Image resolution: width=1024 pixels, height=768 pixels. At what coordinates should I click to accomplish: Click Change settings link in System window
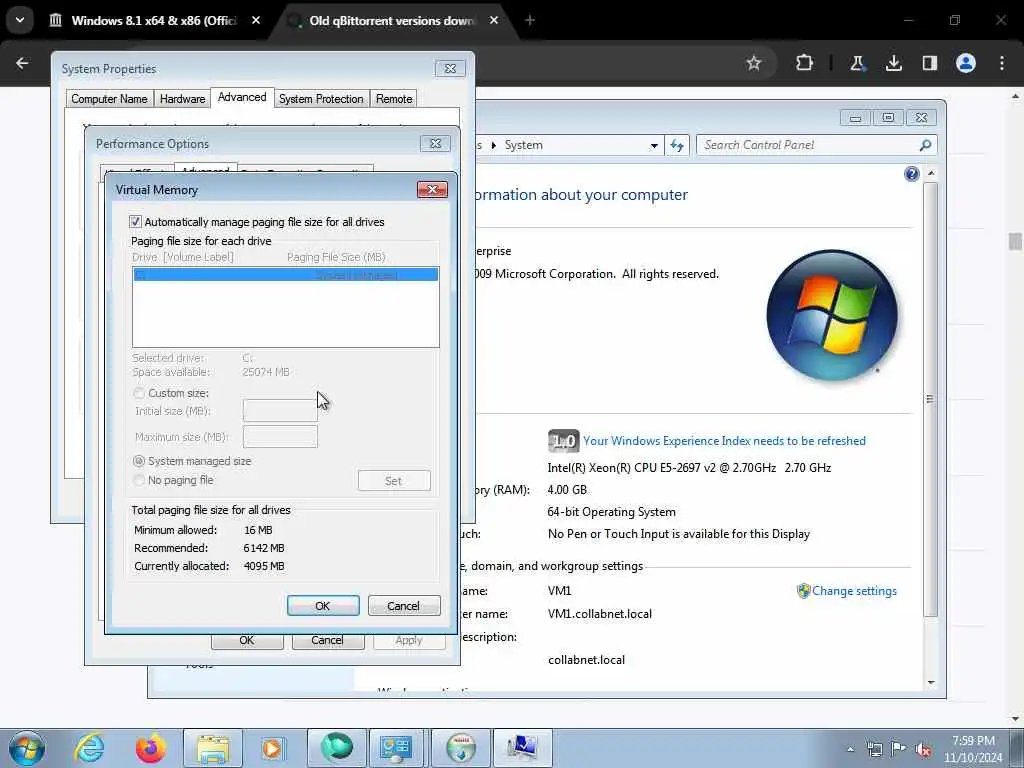854,591
